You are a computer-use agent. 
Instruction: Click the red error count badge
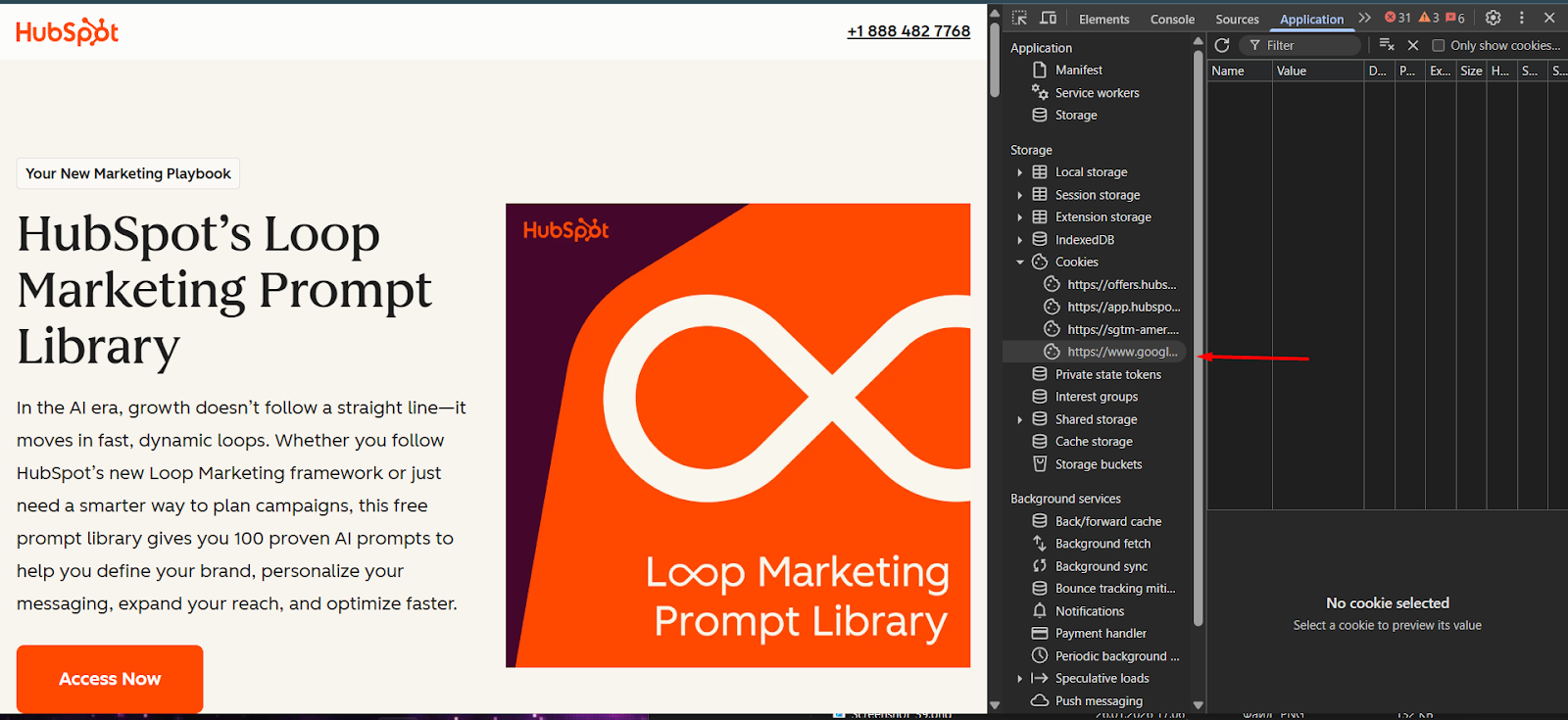[1397, 18]
